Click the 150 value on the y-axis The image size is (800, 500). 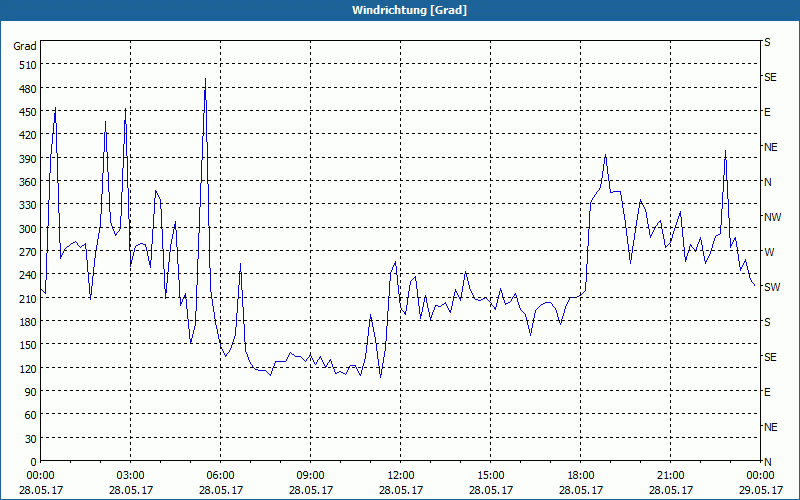coord(28,345)
